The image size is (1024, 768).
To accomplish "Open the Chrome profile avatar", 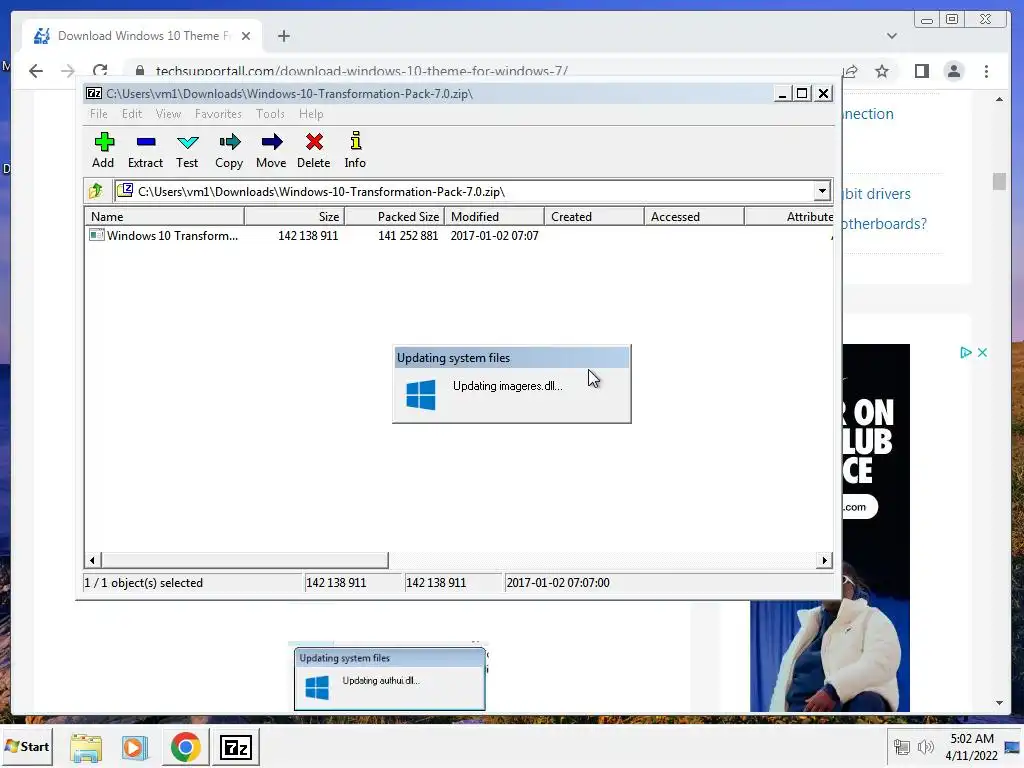I will tap(953, 71).
